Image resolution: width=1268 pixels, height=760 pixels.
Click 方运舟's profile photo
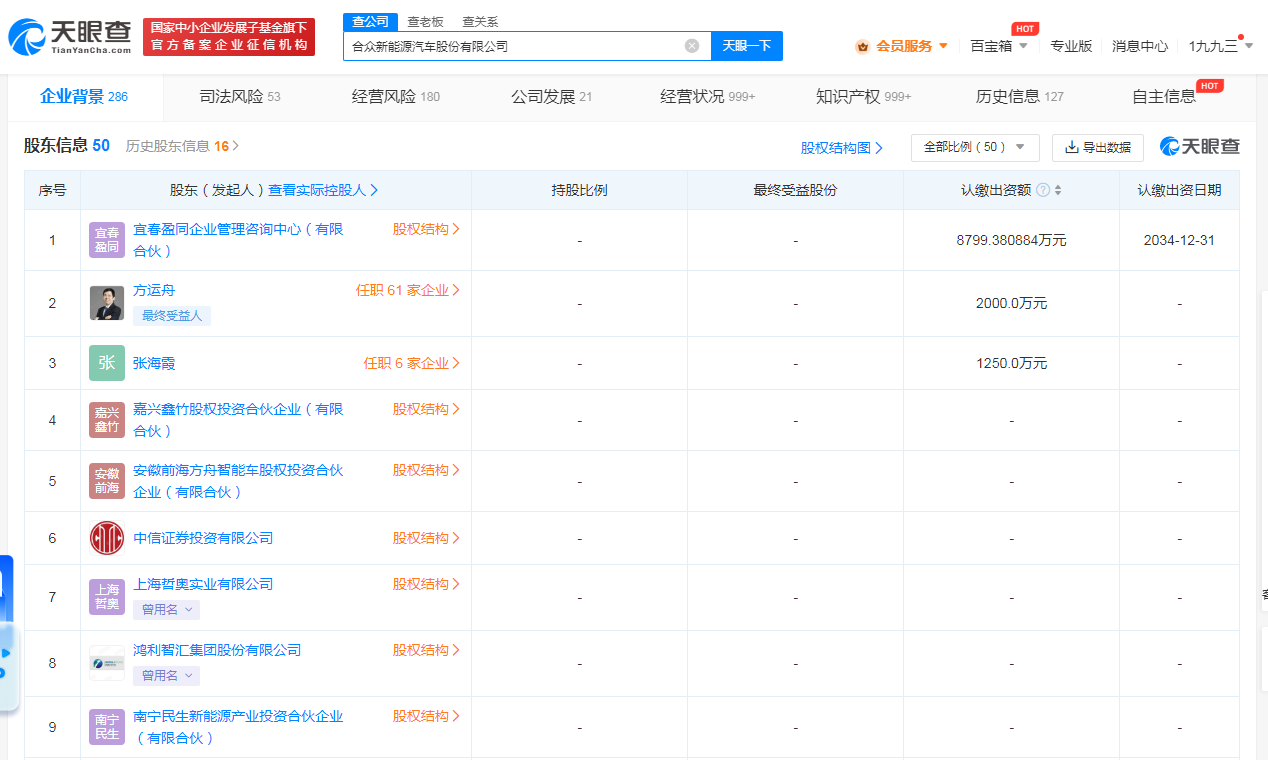point(106,302)
